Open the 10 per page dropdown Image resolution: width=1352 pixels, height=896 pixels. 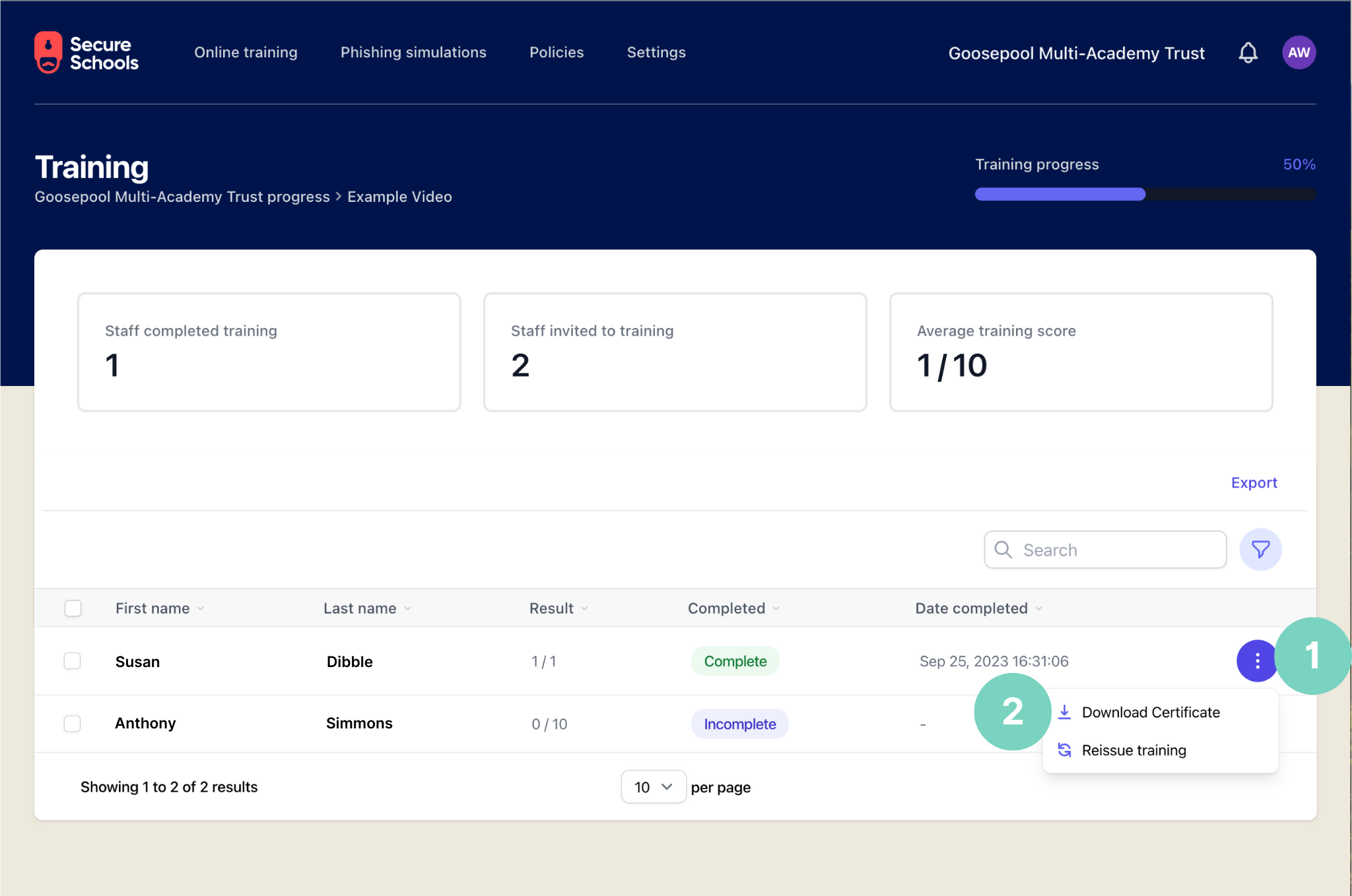(x=654, y=786)
